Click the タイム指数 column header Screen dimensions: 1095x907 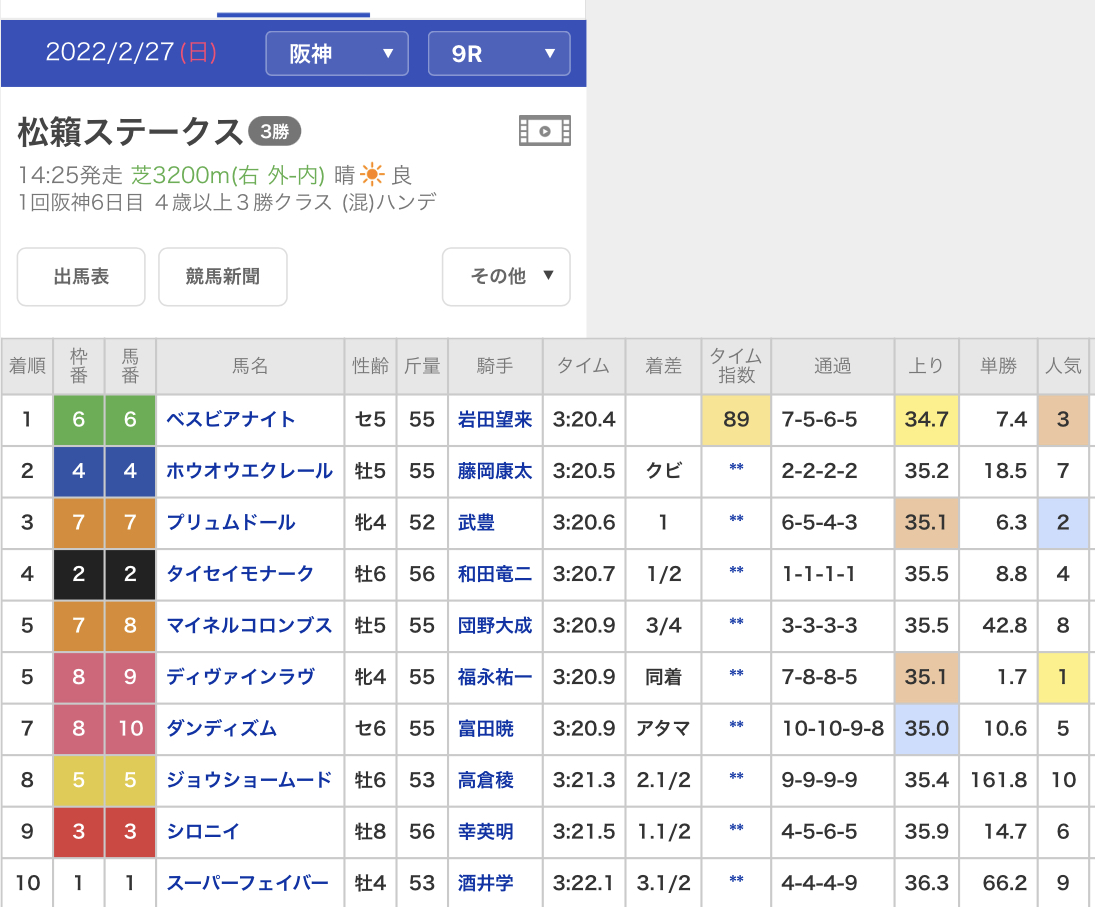[x=736, y=366]
